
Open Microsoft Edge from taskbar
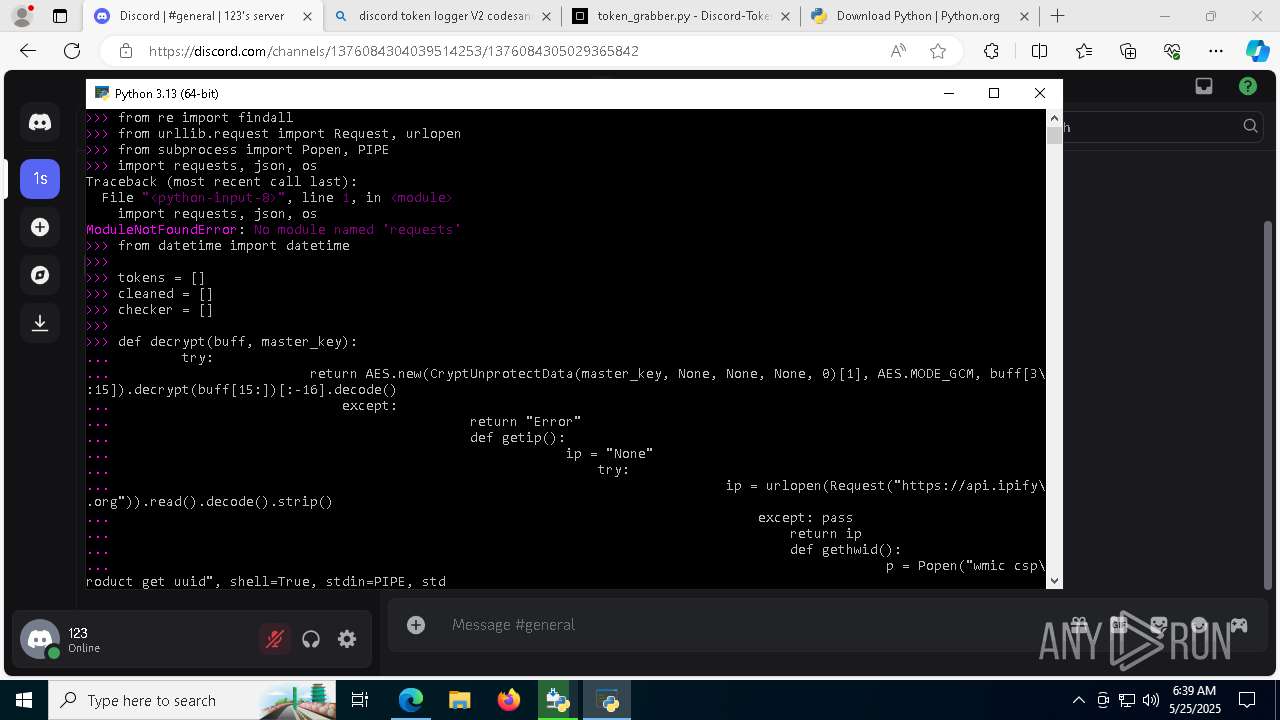coord(411,700)
